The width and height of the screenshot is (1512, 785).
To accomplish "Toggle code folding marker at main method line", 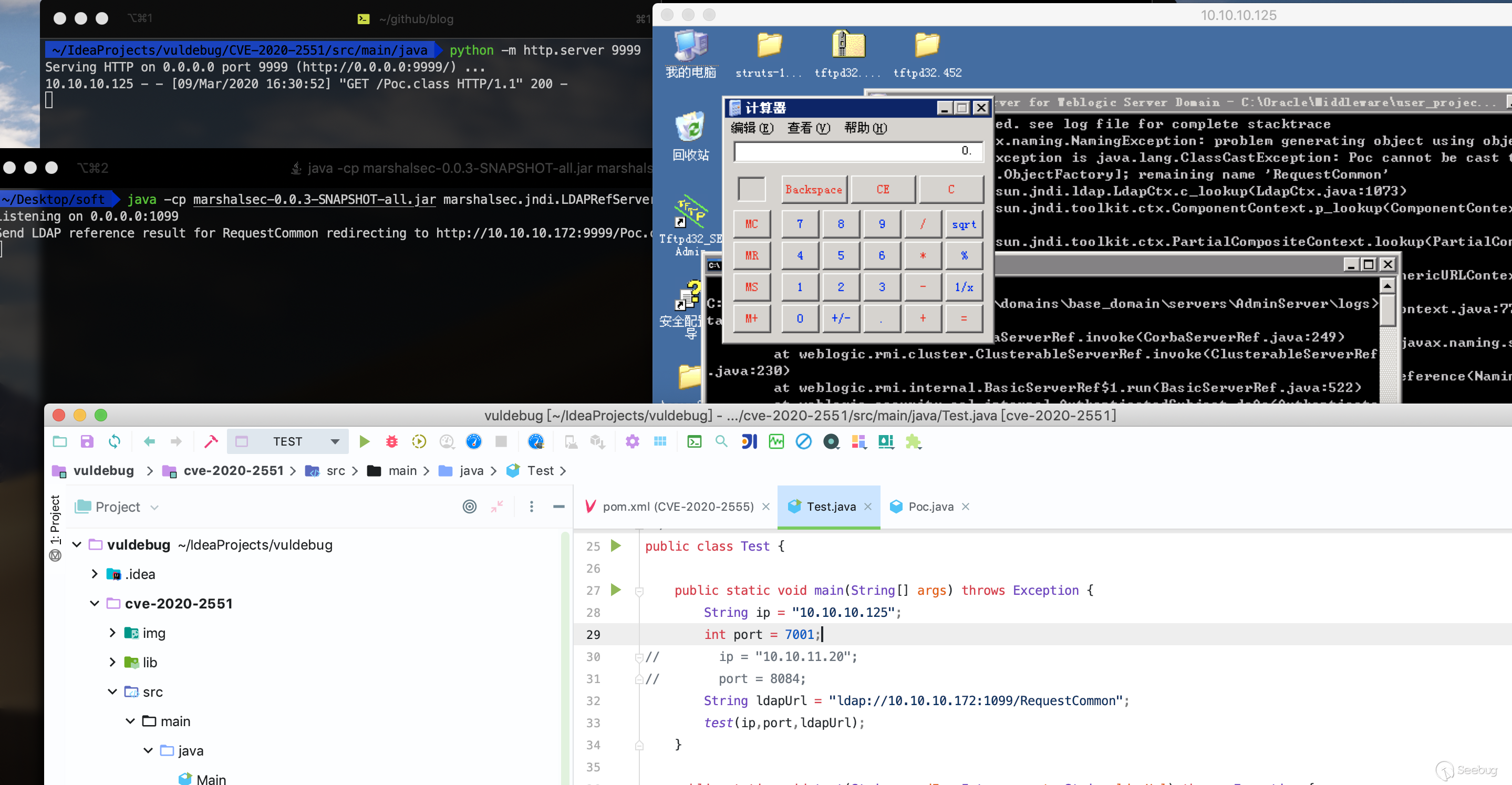I will coord(639,591).
